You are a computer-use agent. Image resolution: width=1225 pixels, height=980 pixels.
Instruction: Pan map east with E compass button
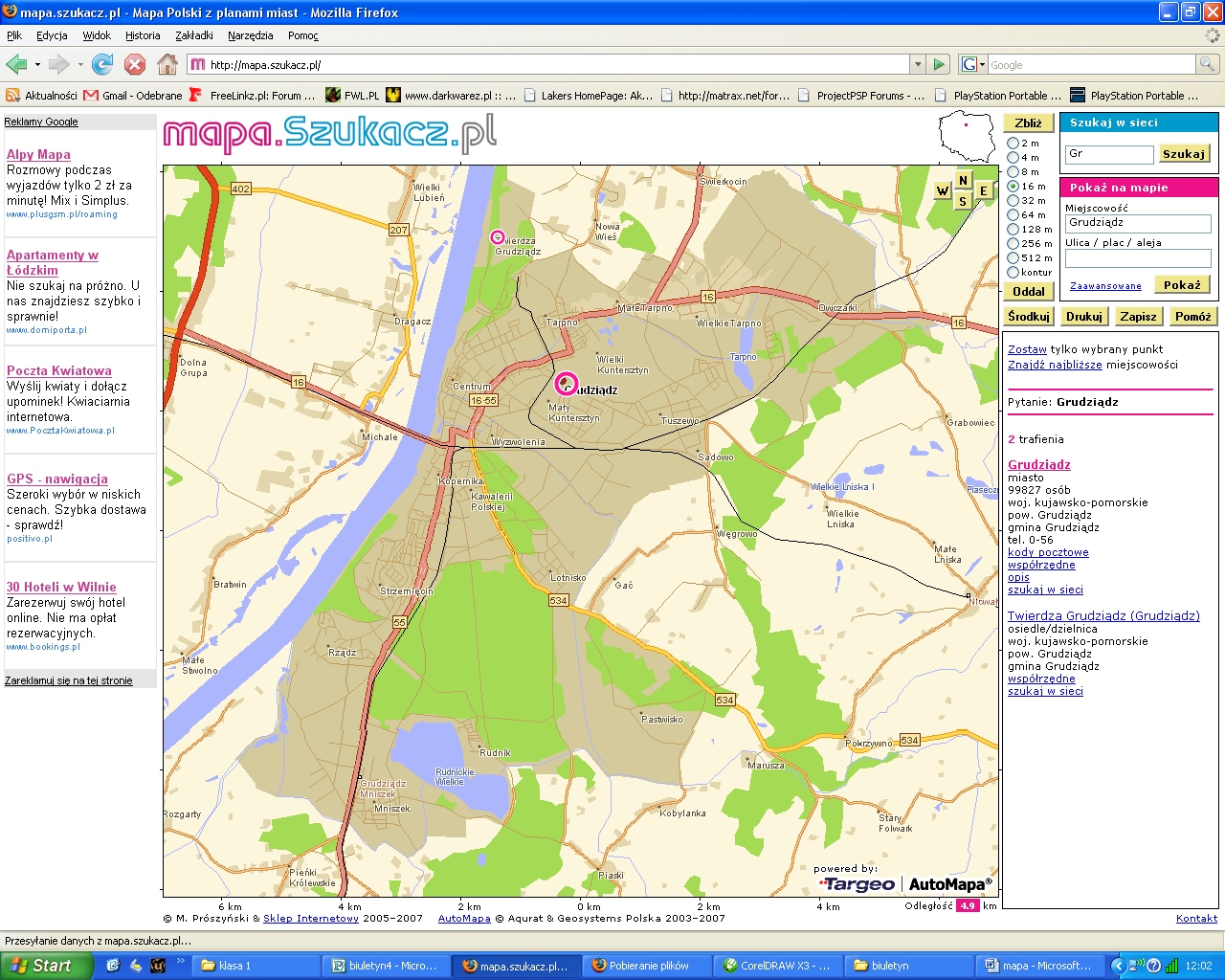pyautogui.click(x=983, y=191)
